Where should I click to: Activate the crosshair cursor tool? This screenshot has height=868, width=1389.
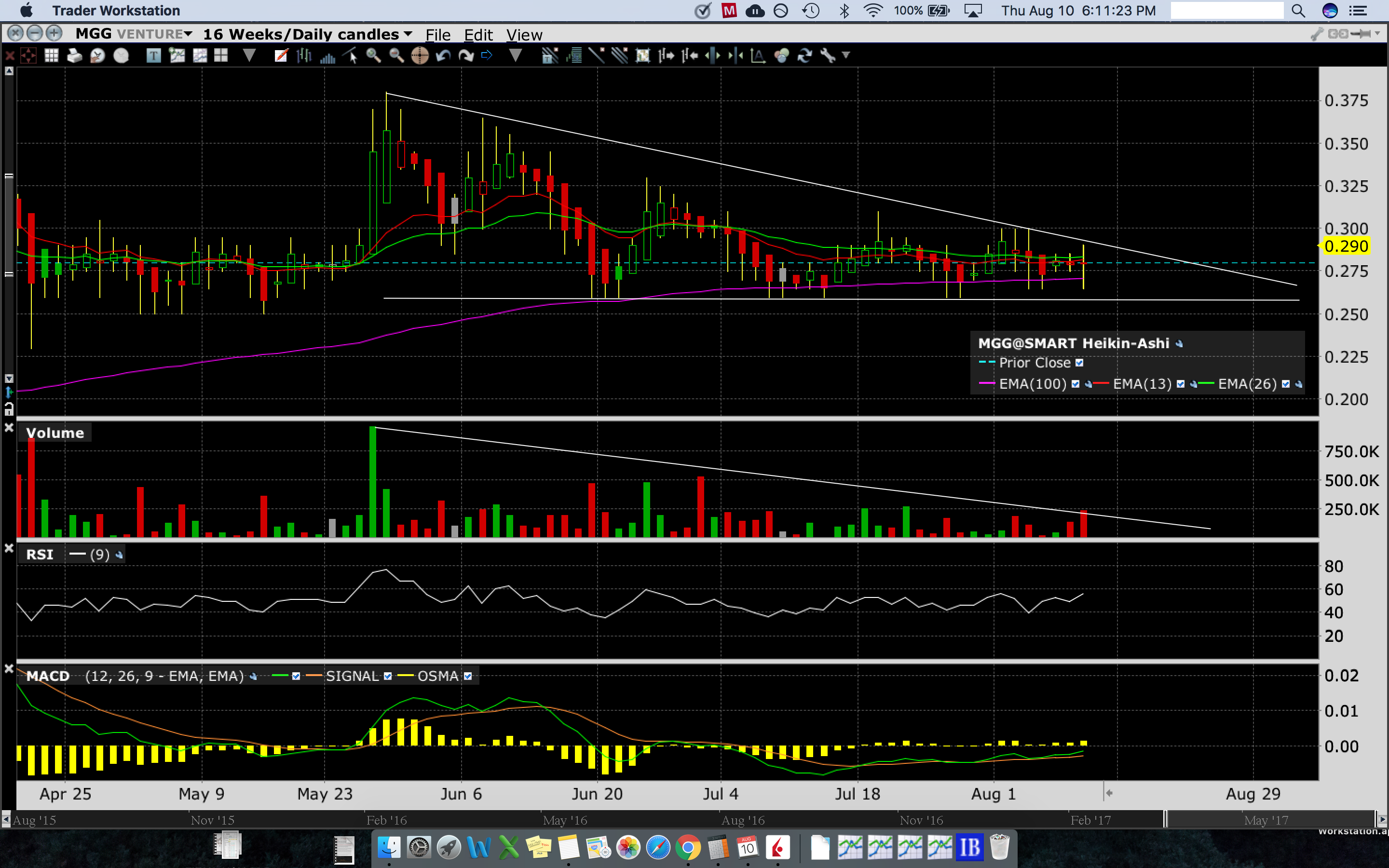coord(28,55)
